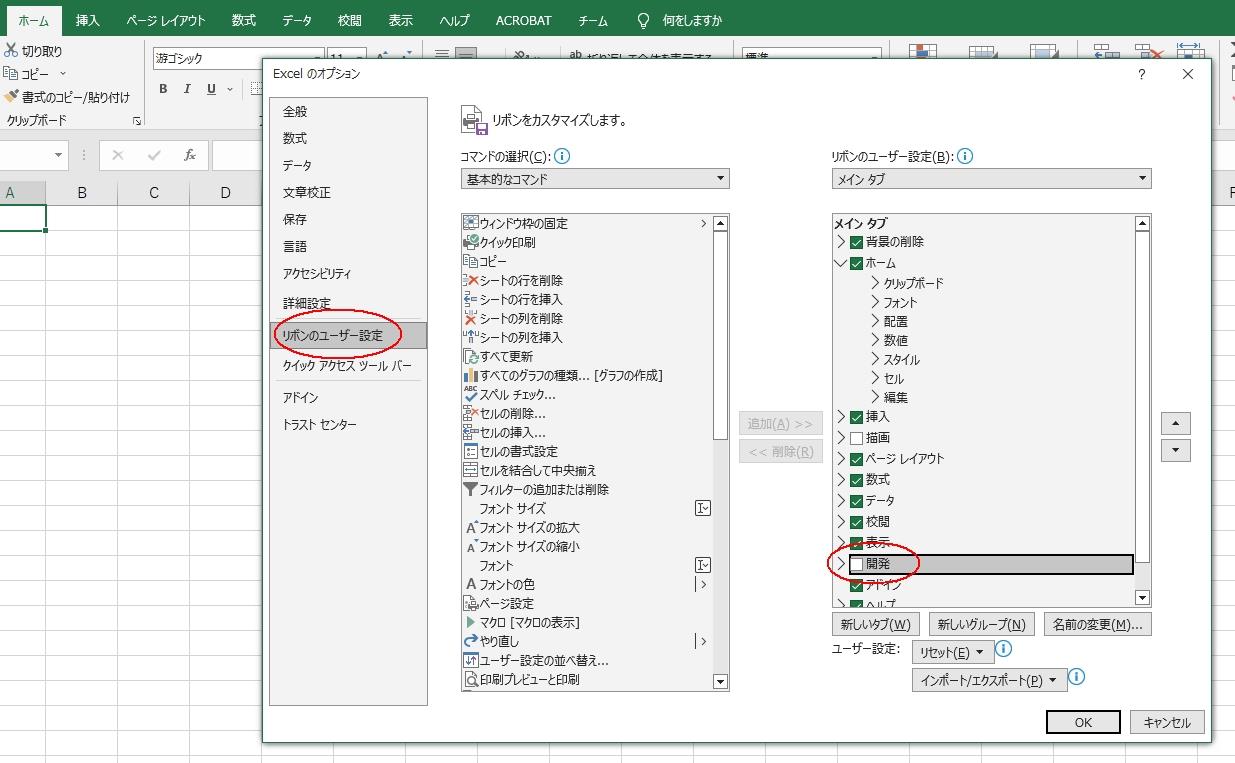Click the OK button
1235x763 pixels.
pyautogui.click(x=1083, y=722)
